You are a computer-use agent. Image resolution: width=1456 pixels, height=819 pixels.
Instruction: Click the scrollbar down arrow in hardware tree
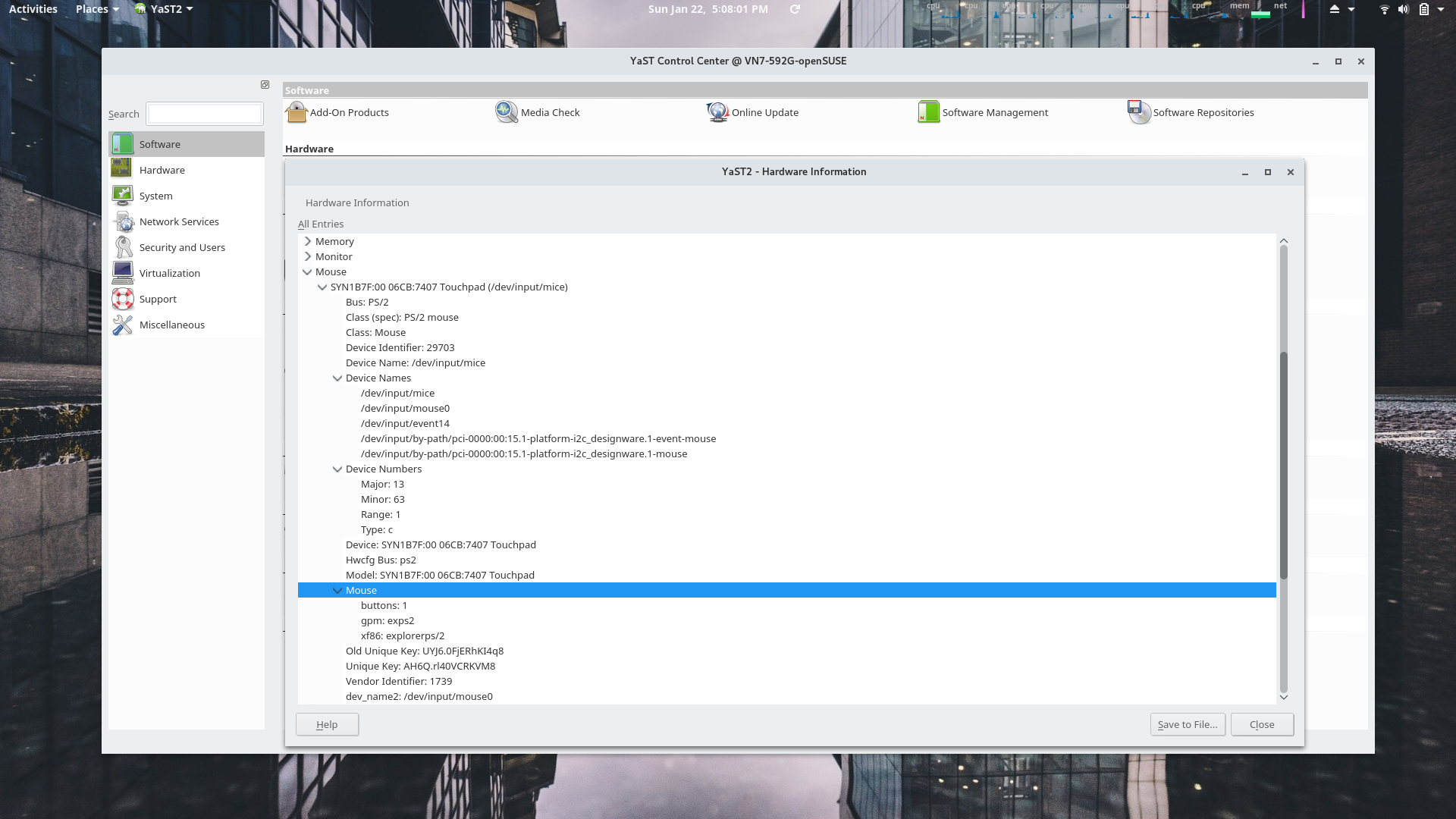point(1284,697)
